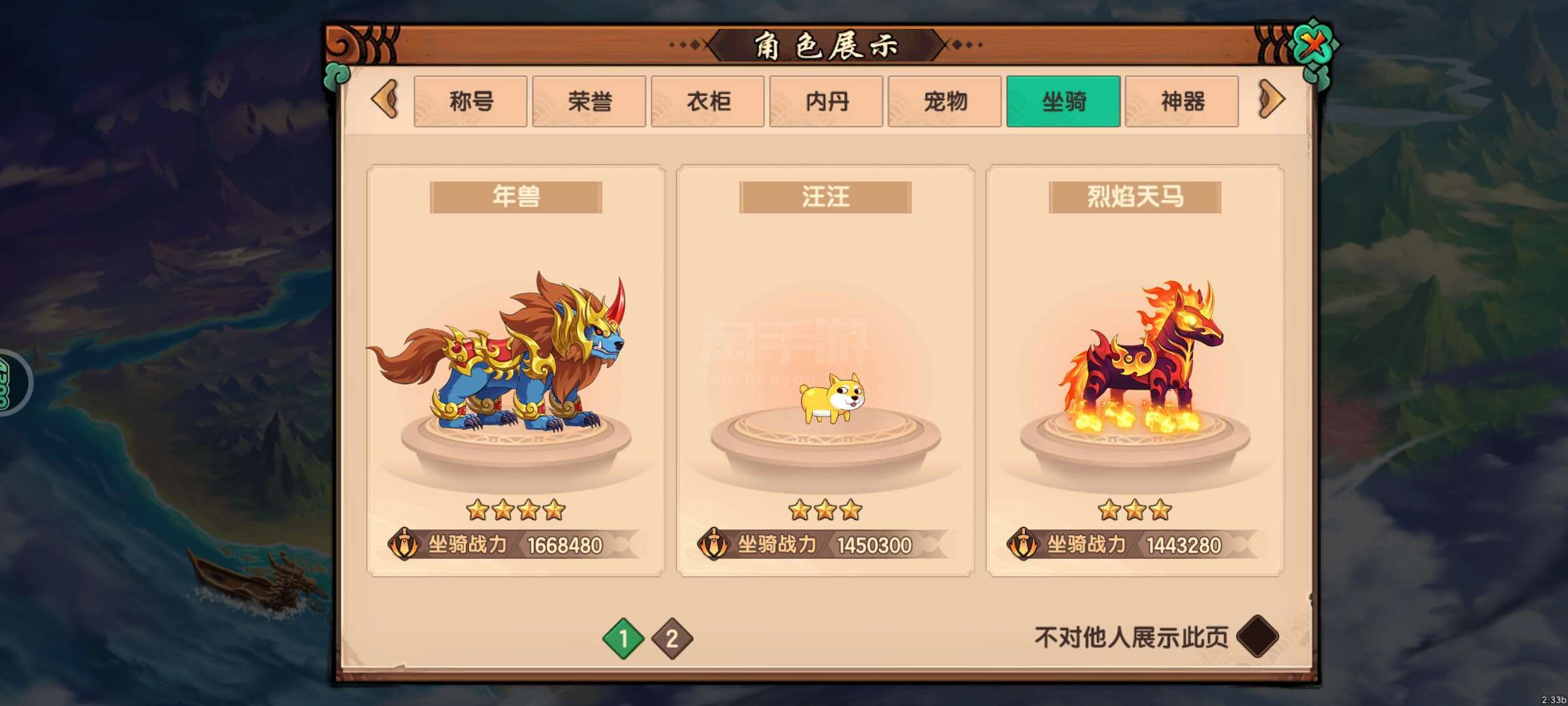The height and width of the screenshot is (706, 1568).
Task: Select the flaming horse mount image
Action: coord(1141,356)
